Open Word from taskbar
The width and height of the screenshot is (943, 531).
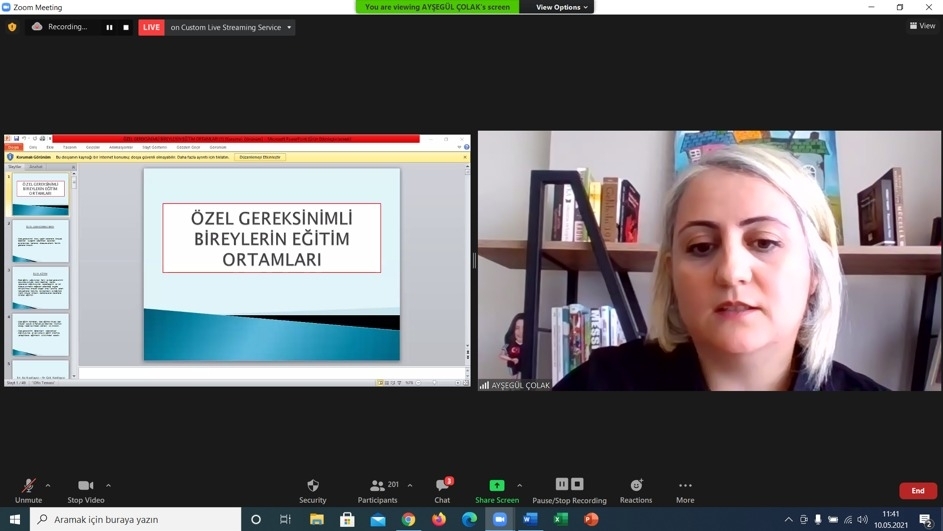coord(530,519)
